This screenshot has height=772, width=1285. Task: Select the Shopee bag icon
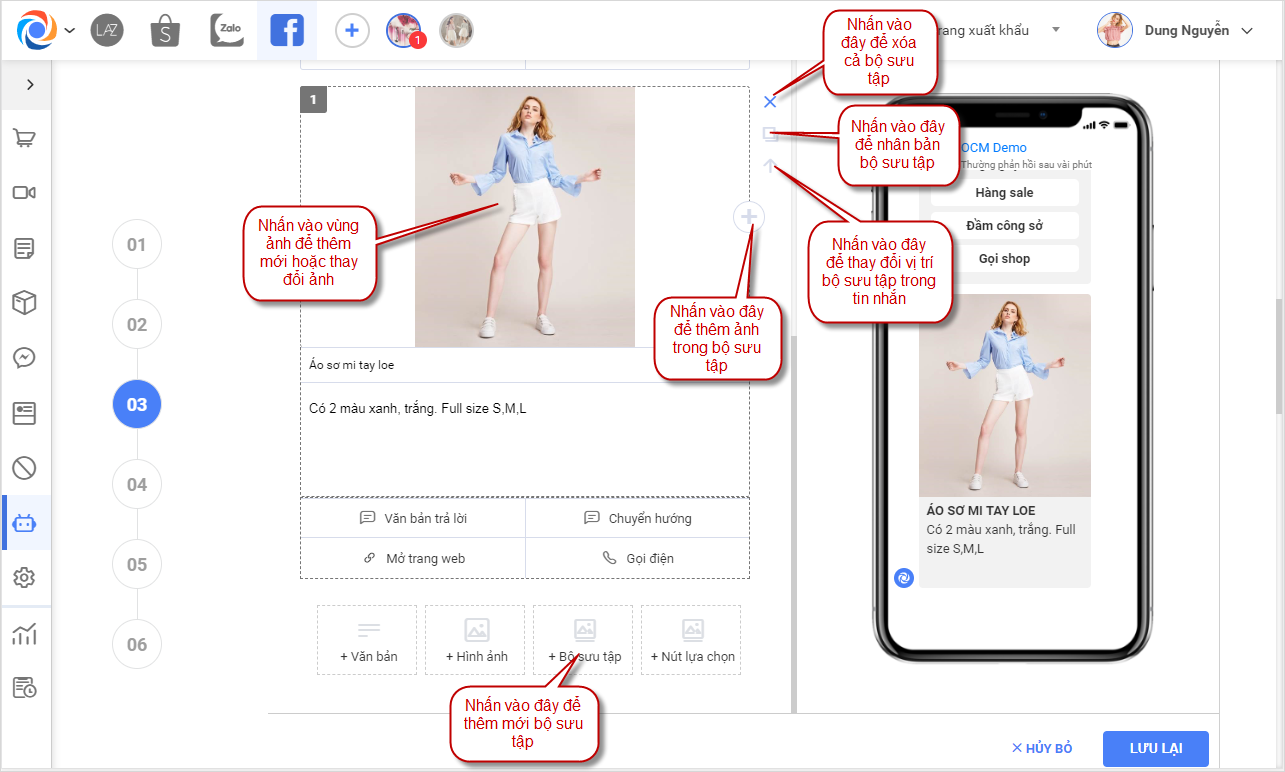point(165,31)
